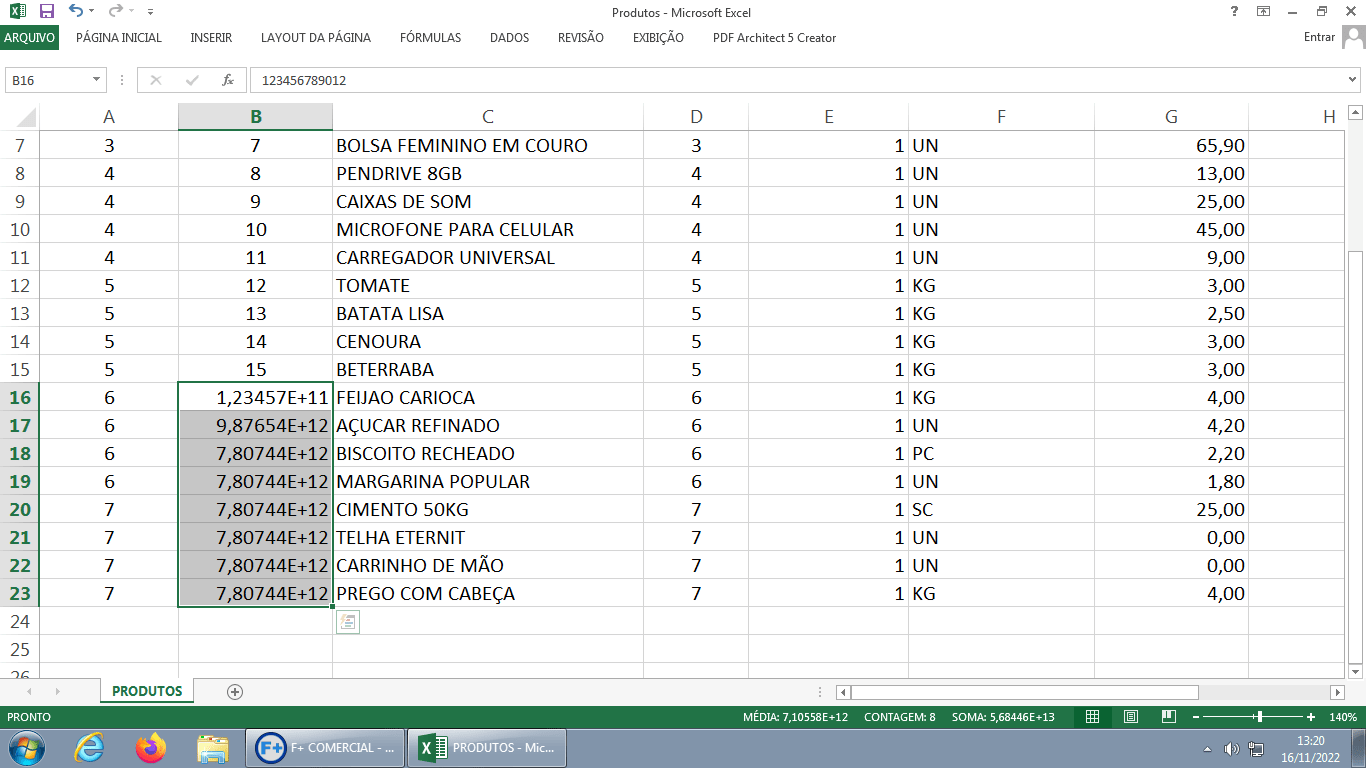Viewport: 1366px width, 768px height.
Task: Select the FEIJAO CARIOCA cell
Action: pyautogui.click(x=488, y=397)
